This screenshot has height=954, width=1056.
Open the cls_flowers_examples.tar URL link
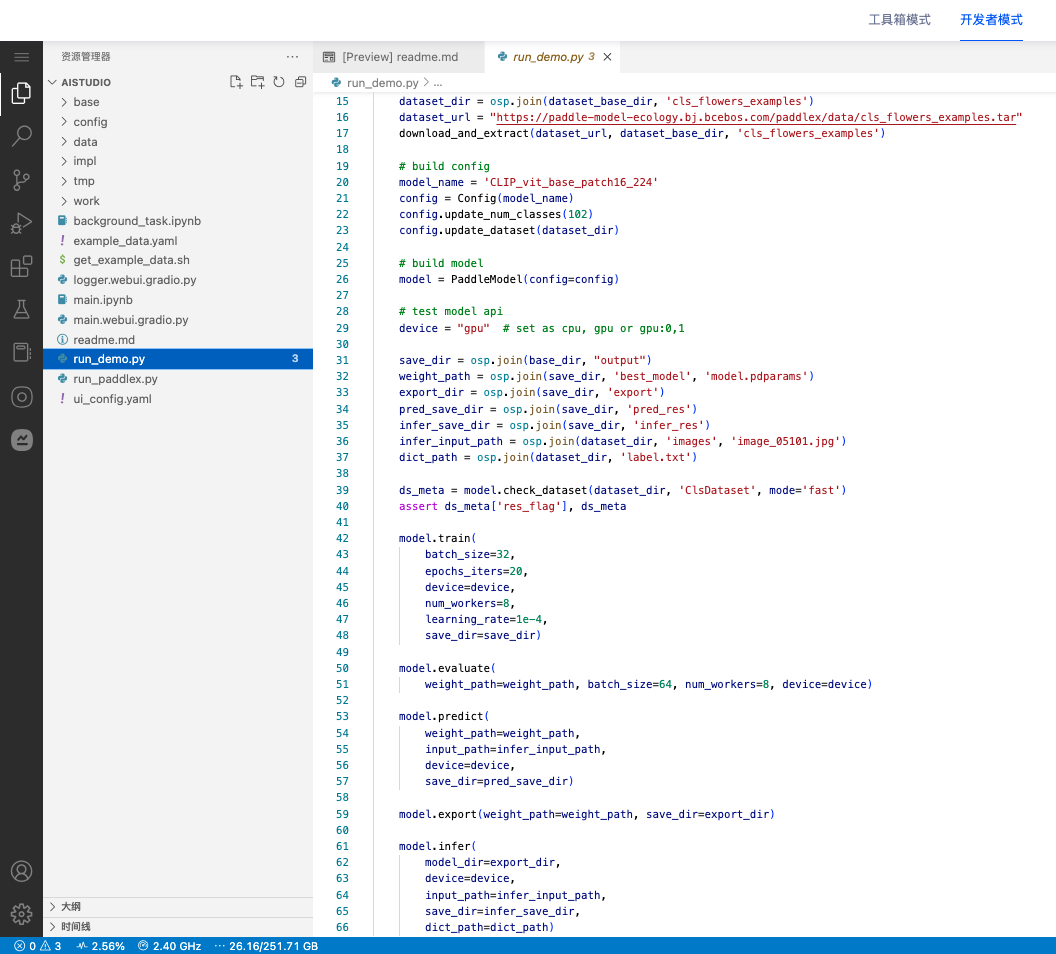[757, 117]
